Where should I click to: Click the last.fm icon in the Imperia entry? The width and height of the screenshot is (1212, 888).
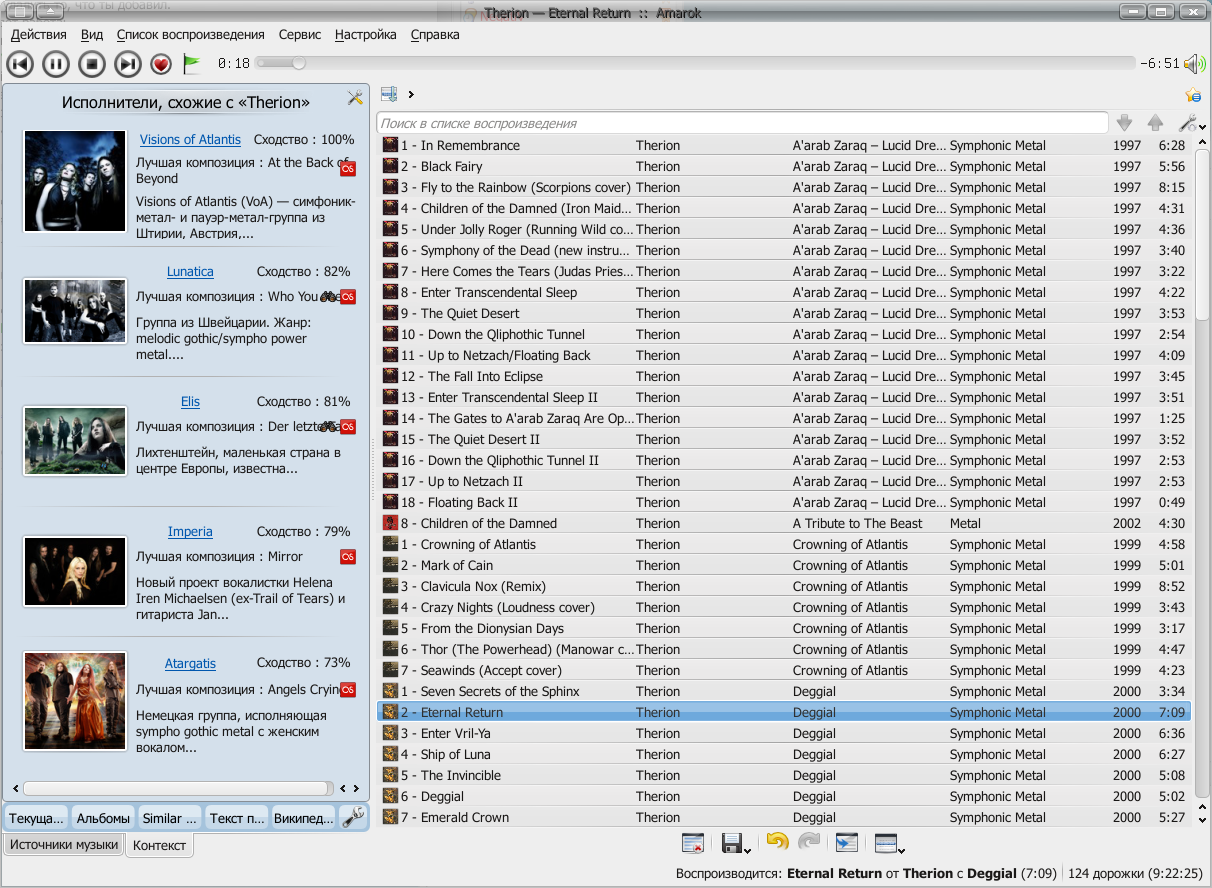click(x=348, y=557)
